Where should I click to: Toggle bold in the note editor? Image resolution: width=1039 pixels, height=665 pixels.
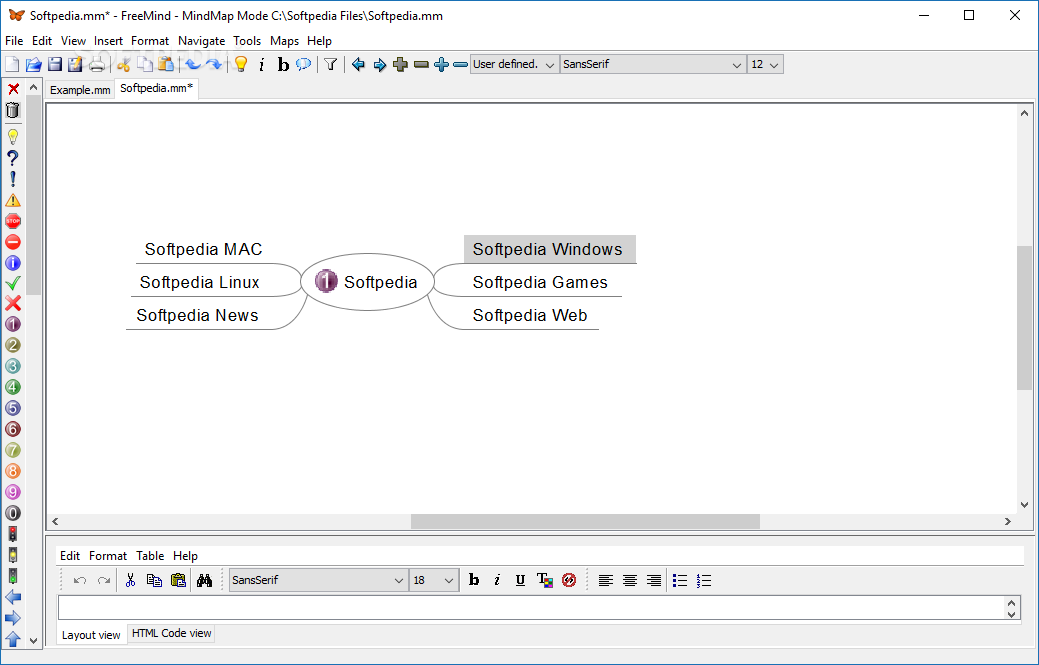(474, 580)
